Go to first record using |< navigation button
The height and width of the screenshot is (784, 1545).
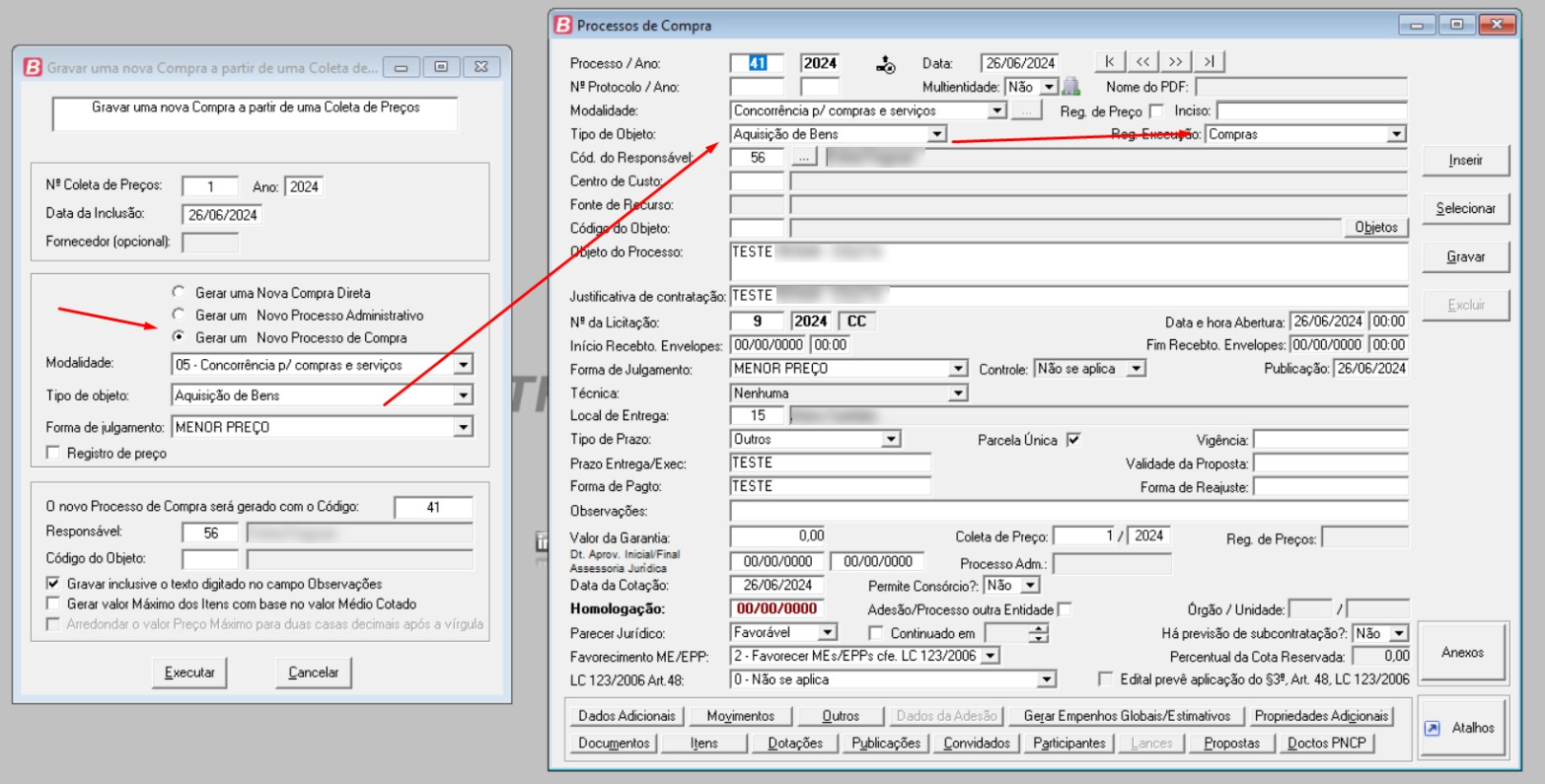pyautogui.click(x=1110, y=62)
